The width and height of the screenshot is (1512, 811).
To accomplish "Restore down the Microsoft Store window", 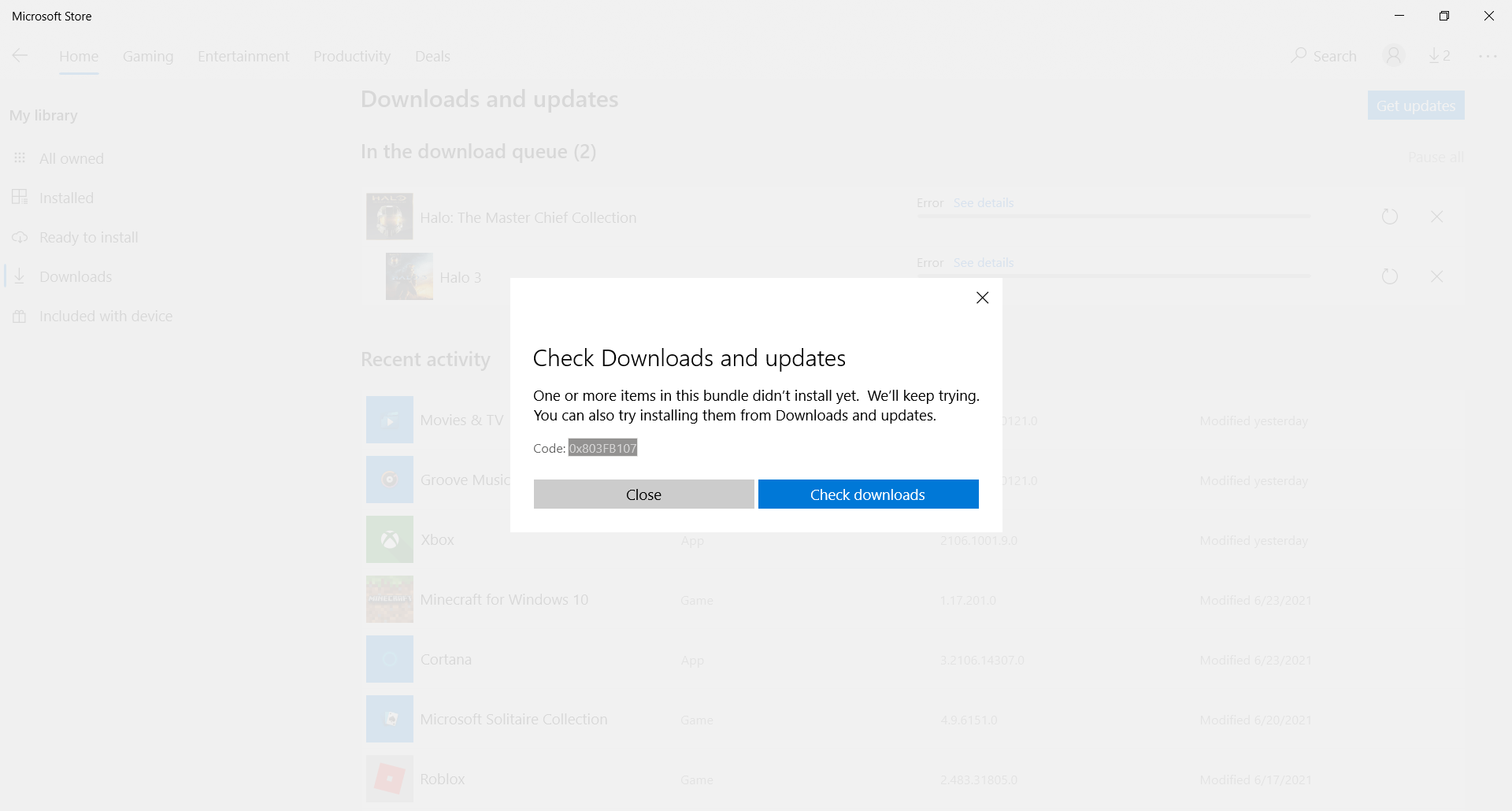I will 1443,16.
